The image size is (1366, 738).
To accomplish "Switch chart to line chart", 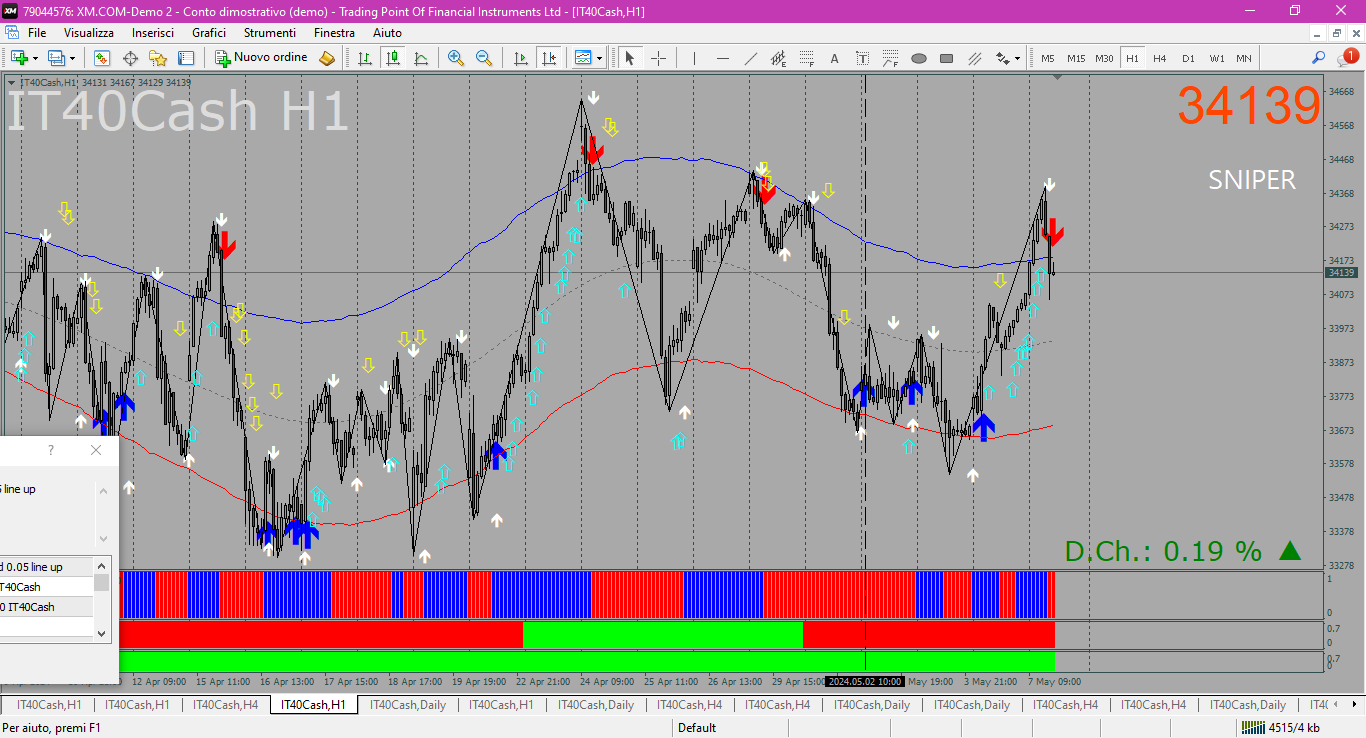I will 421,58.
